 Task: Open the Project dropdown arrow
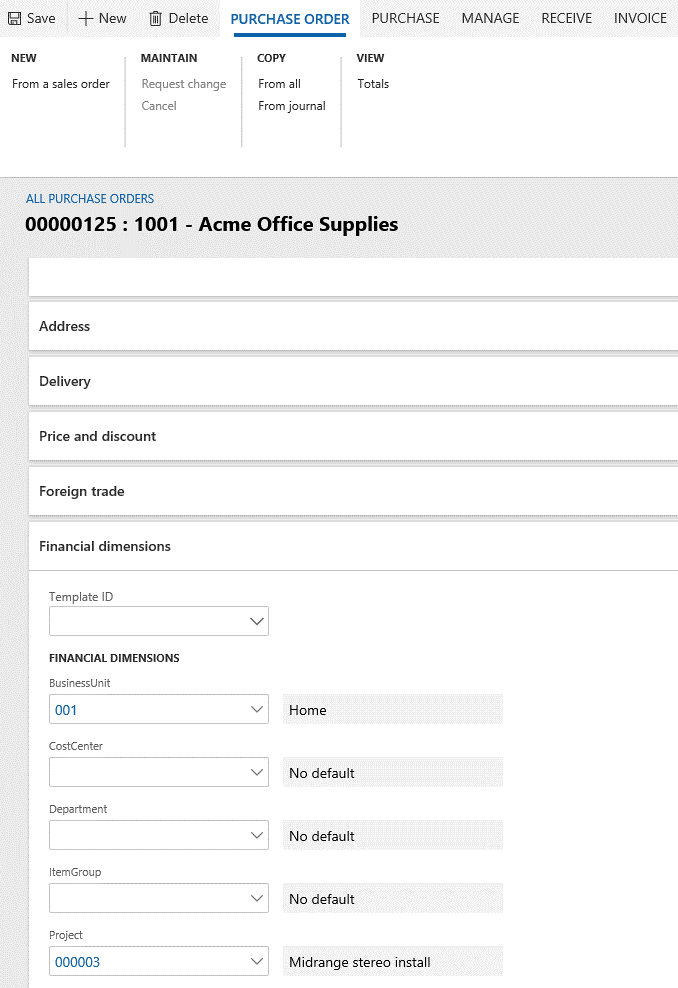tap(256, 962)
